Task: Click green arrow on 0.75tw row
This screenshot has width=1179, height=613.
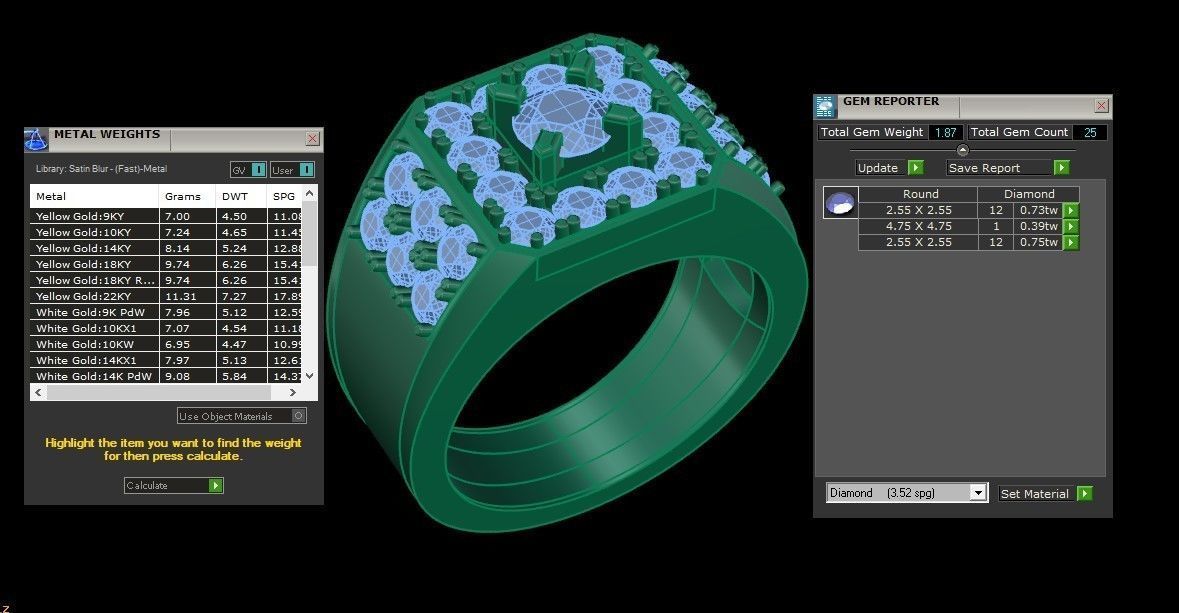Action: [1071, 242]
